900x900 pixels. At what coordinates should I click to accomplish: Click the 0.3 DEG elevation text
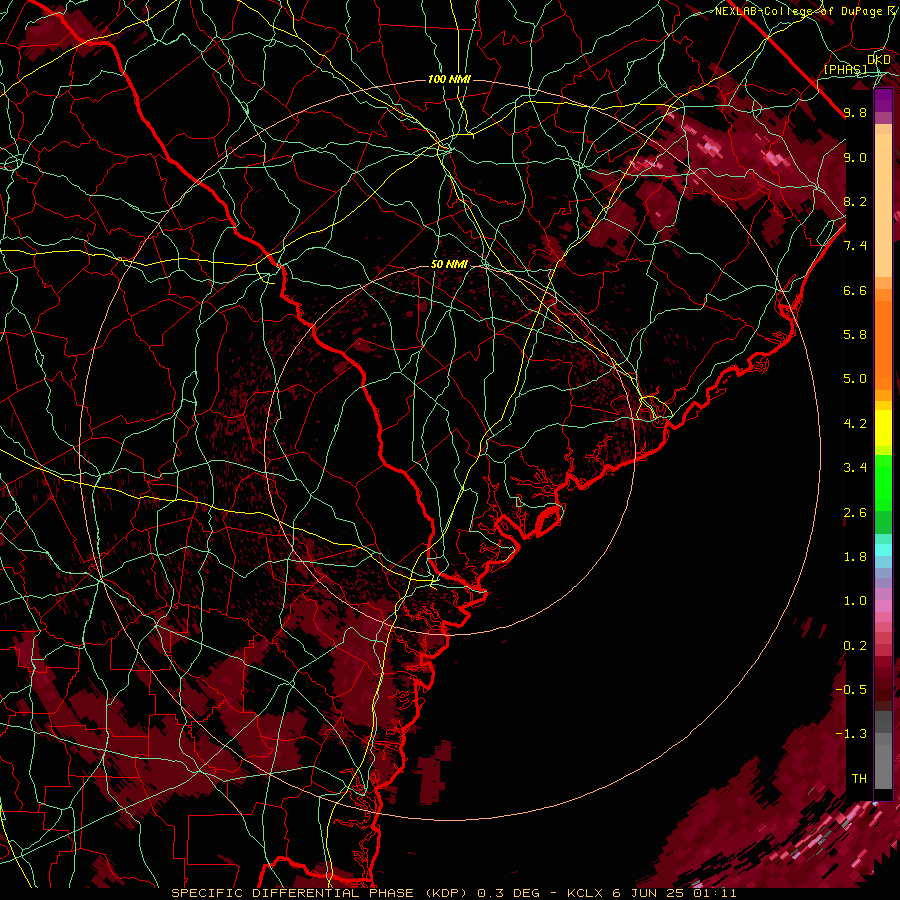point(509,893)
